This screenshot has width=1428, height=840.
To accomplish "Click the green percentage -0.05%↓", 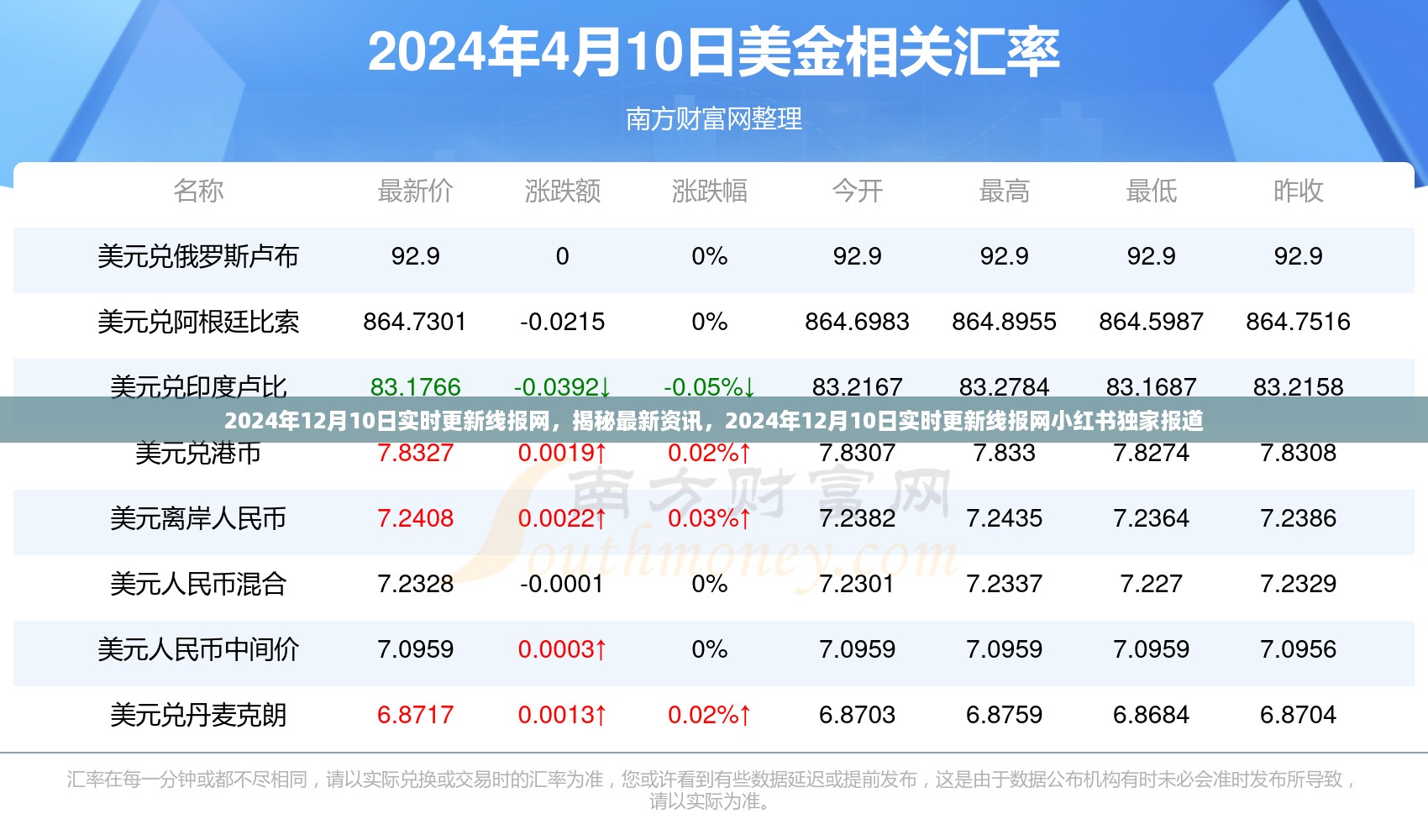I will (x=710, y=386).
